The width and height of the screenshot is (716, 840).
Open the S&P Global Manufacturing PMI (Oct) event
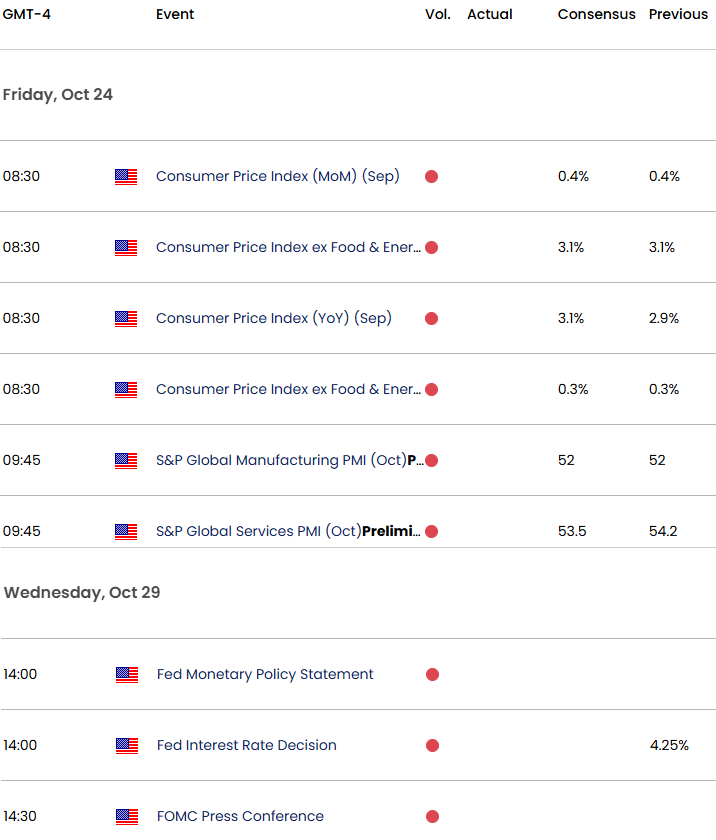pos(282,461)
